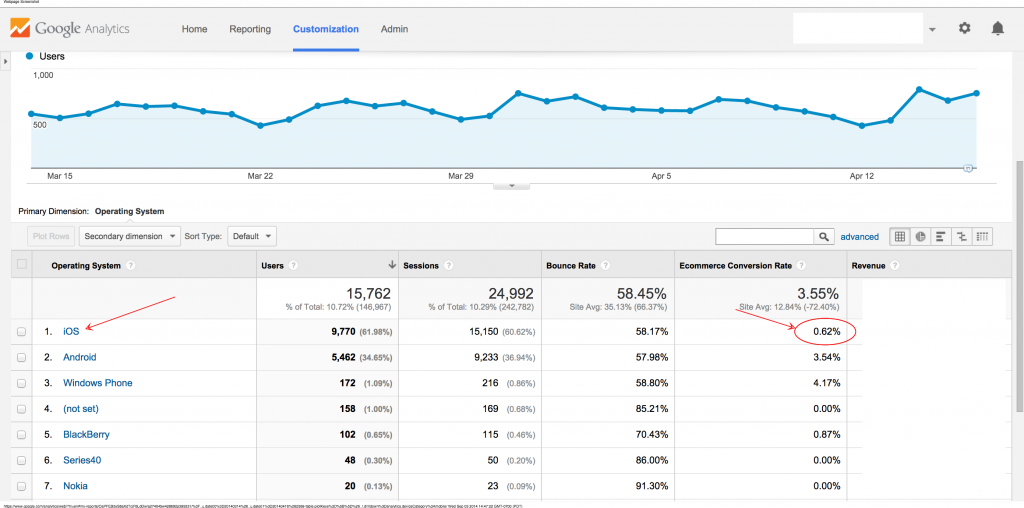Switch to Performance bar view

(941, 237)
